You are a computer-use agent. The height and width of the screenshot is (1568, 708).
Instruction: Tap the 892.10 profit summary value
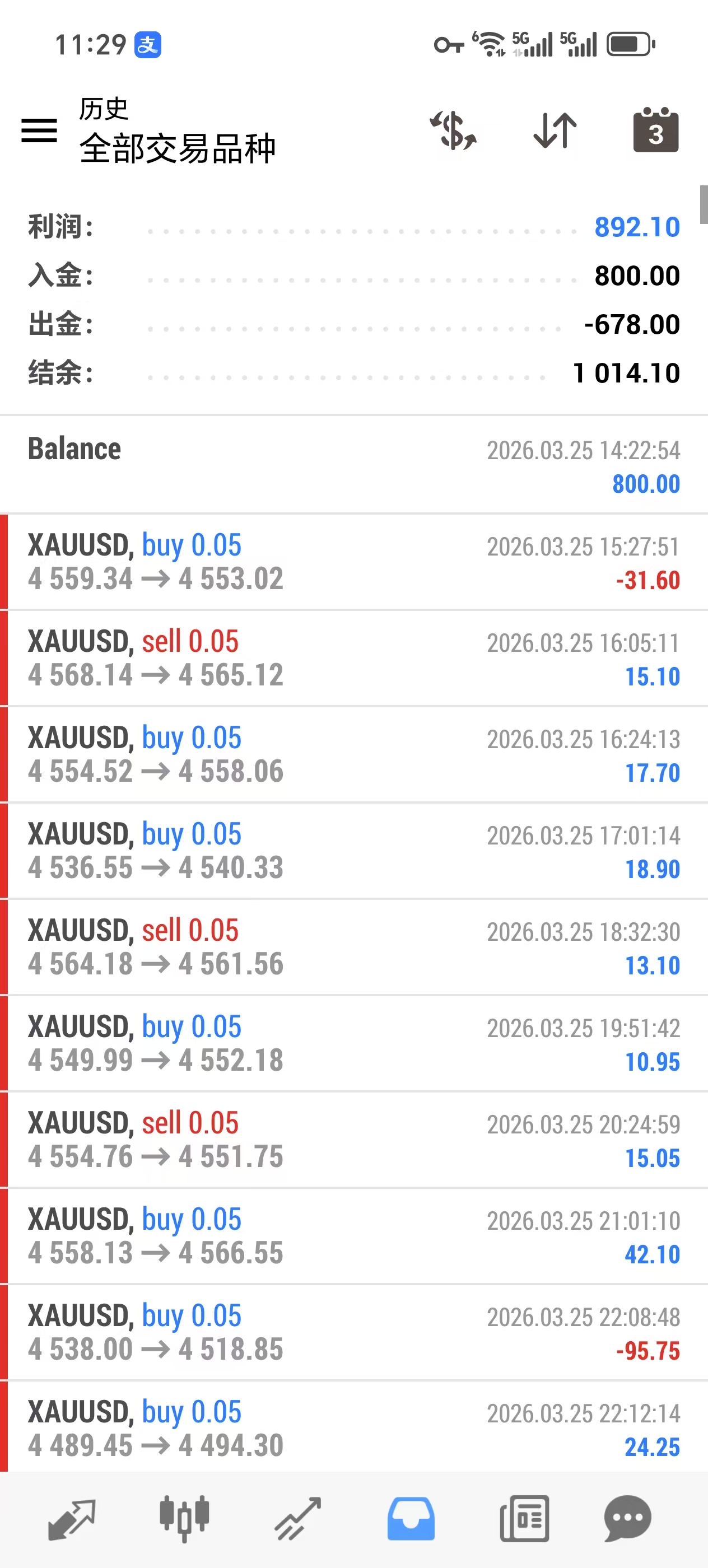pos(637,227)
